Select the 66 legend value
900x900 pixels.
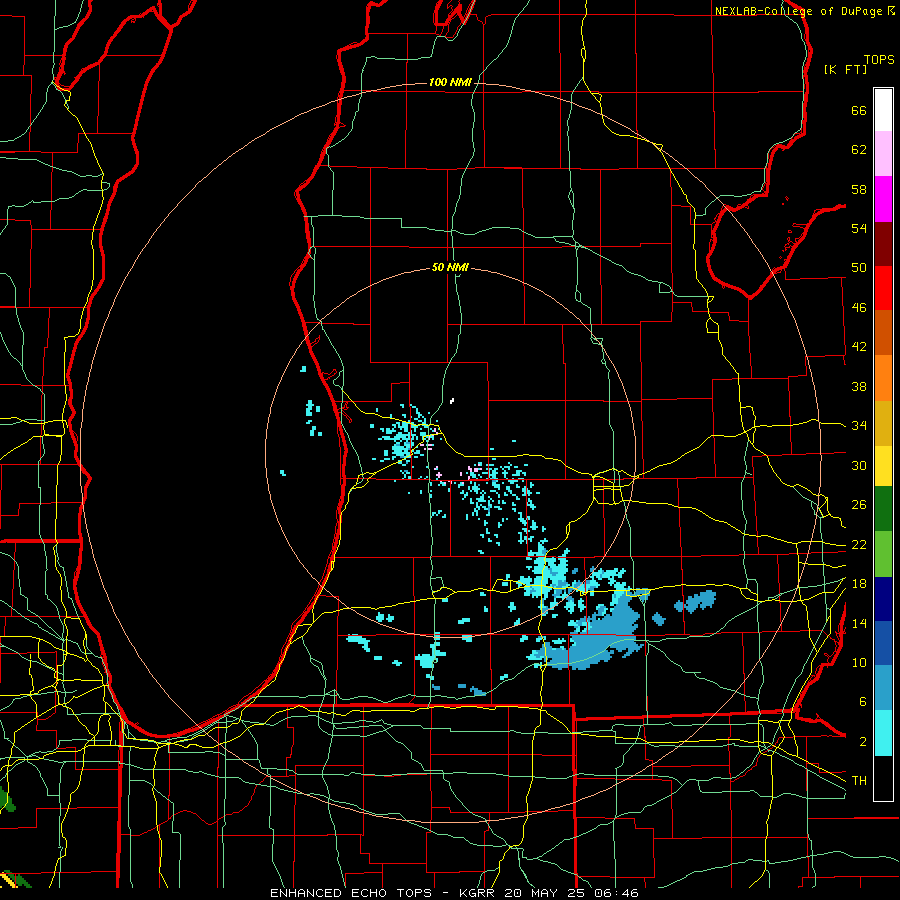click(x=859, y=110)
